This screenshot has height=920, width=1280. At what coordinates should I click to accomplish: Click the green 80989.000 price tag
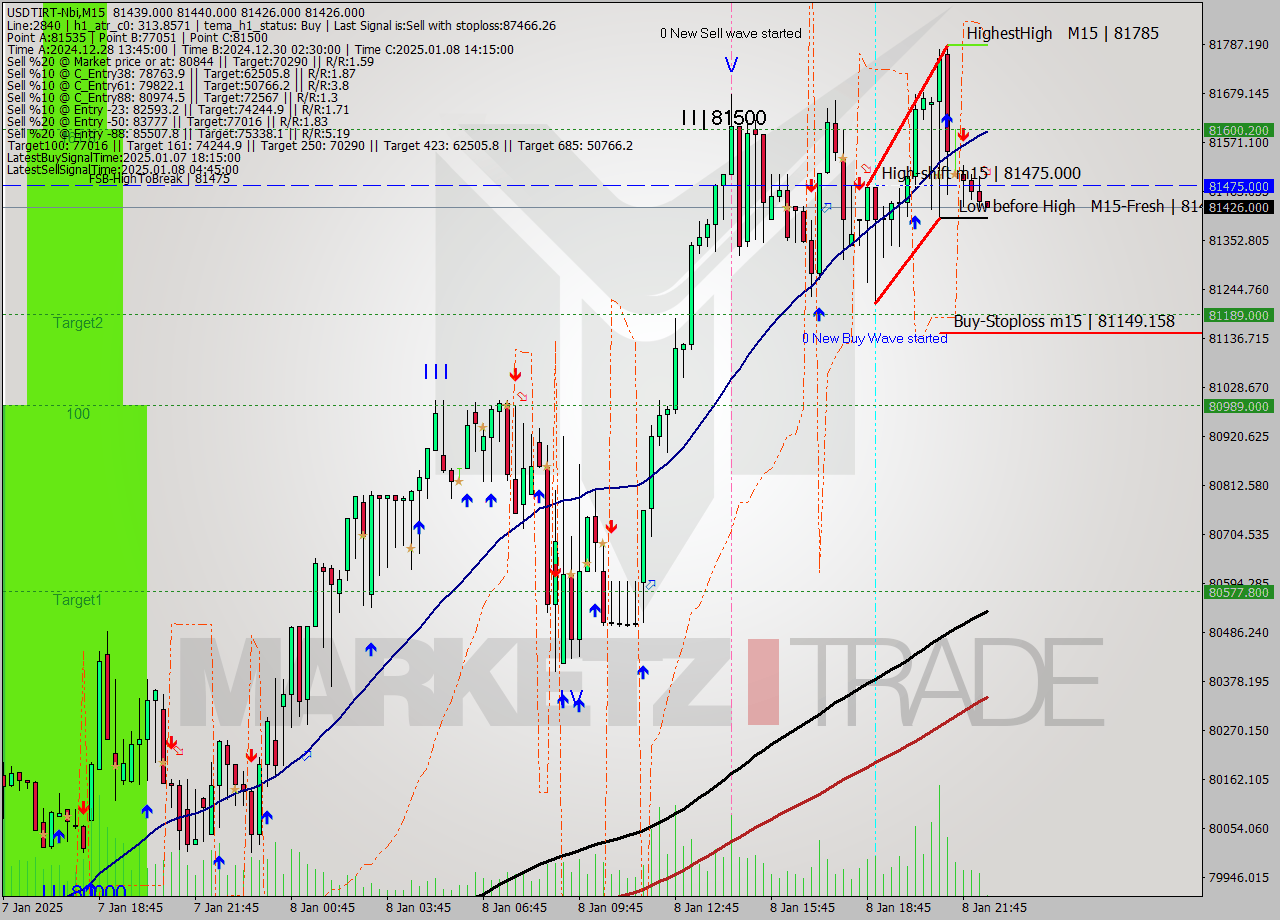(x=1239, y=406)
